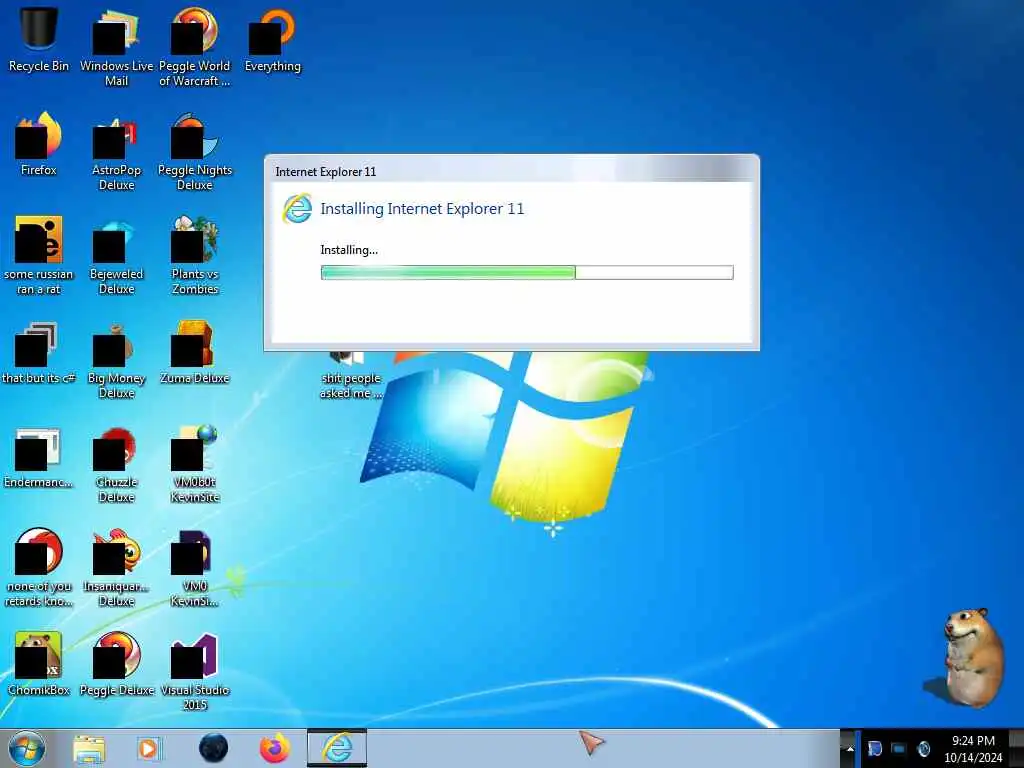Open the volume speaker tray icon

pyautogui.click(x=923, y=749)
